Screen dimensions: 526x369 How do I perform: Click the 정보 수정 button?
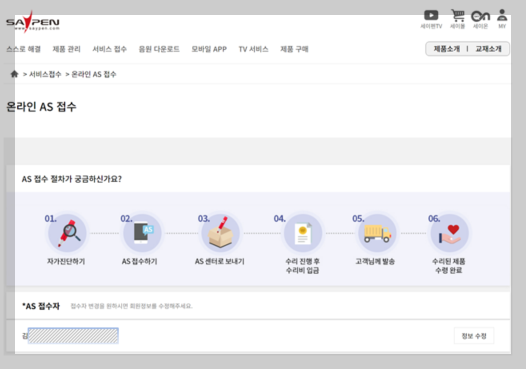click(474, 336)
